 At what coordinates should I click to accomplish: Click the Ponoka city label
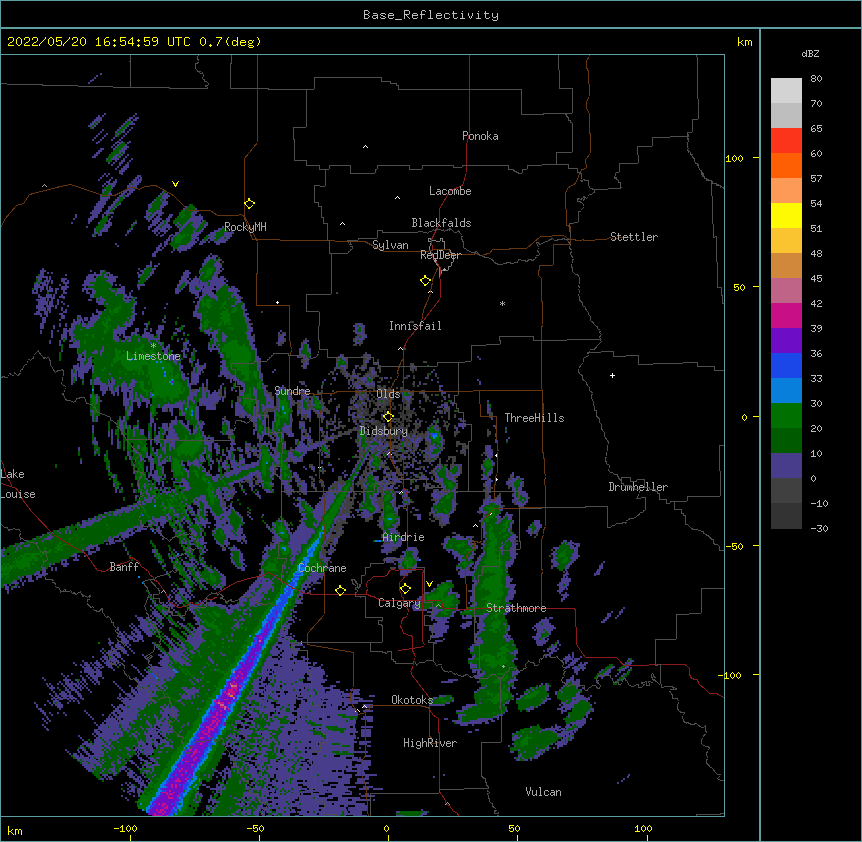(480, 136)
